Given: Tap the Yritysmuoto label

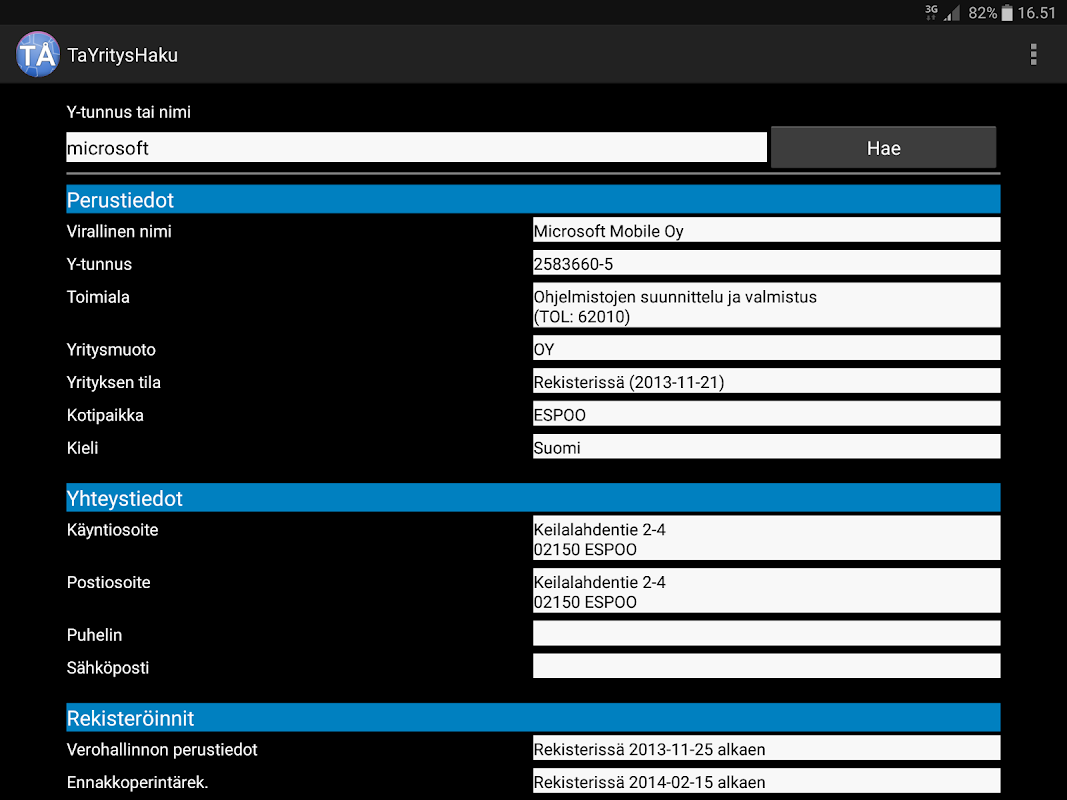Looking at the screenshot, I should click(x=111, y=350).
